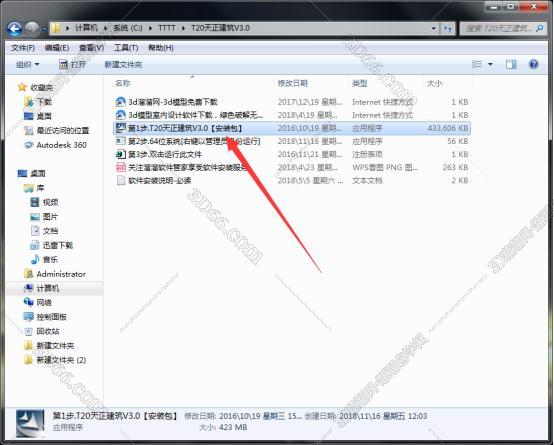
Task: Open the address bar history dropdown arrow
Action: pyautogui.click(x=434, y=28)
